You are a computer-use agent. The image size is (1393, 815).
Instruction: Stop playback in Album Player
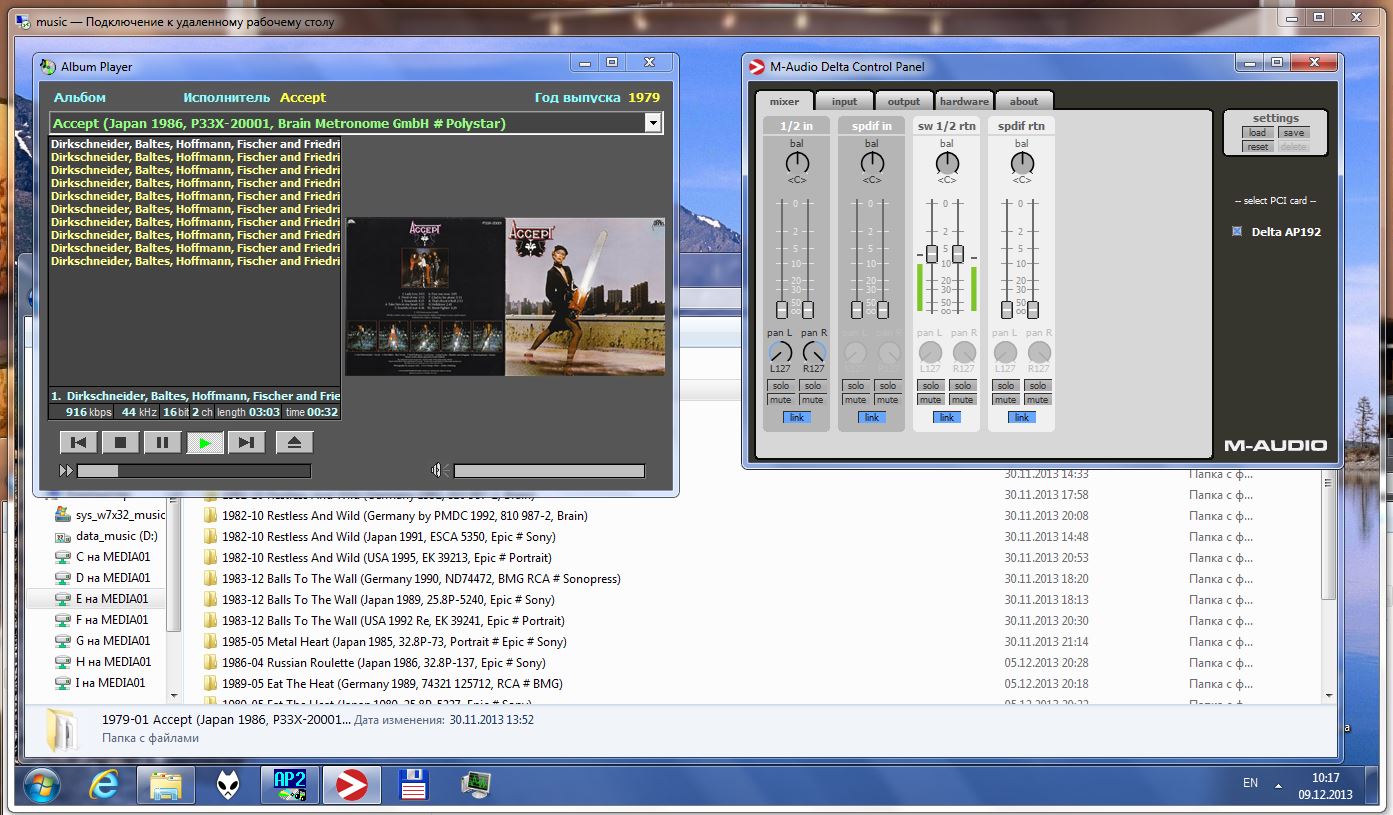[121, 442]
